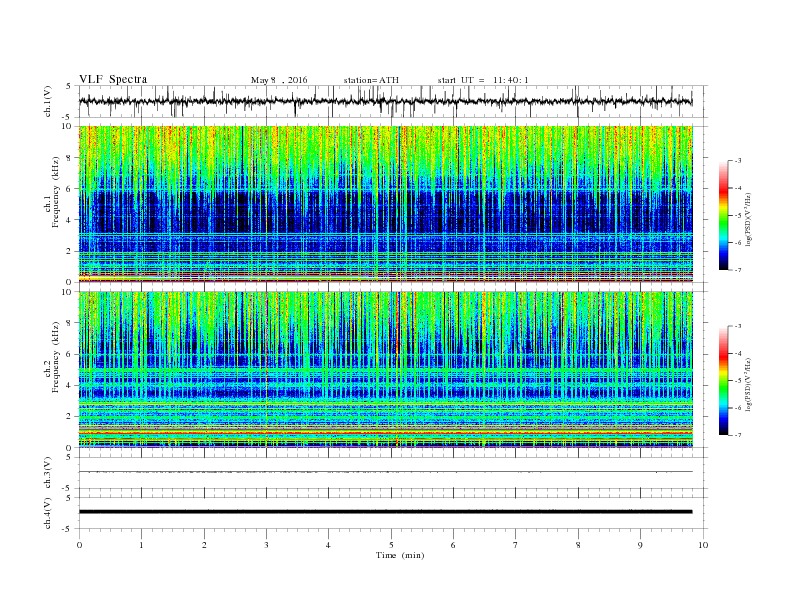Click the 'station=ATH' header label

click(x=371, y=80)
